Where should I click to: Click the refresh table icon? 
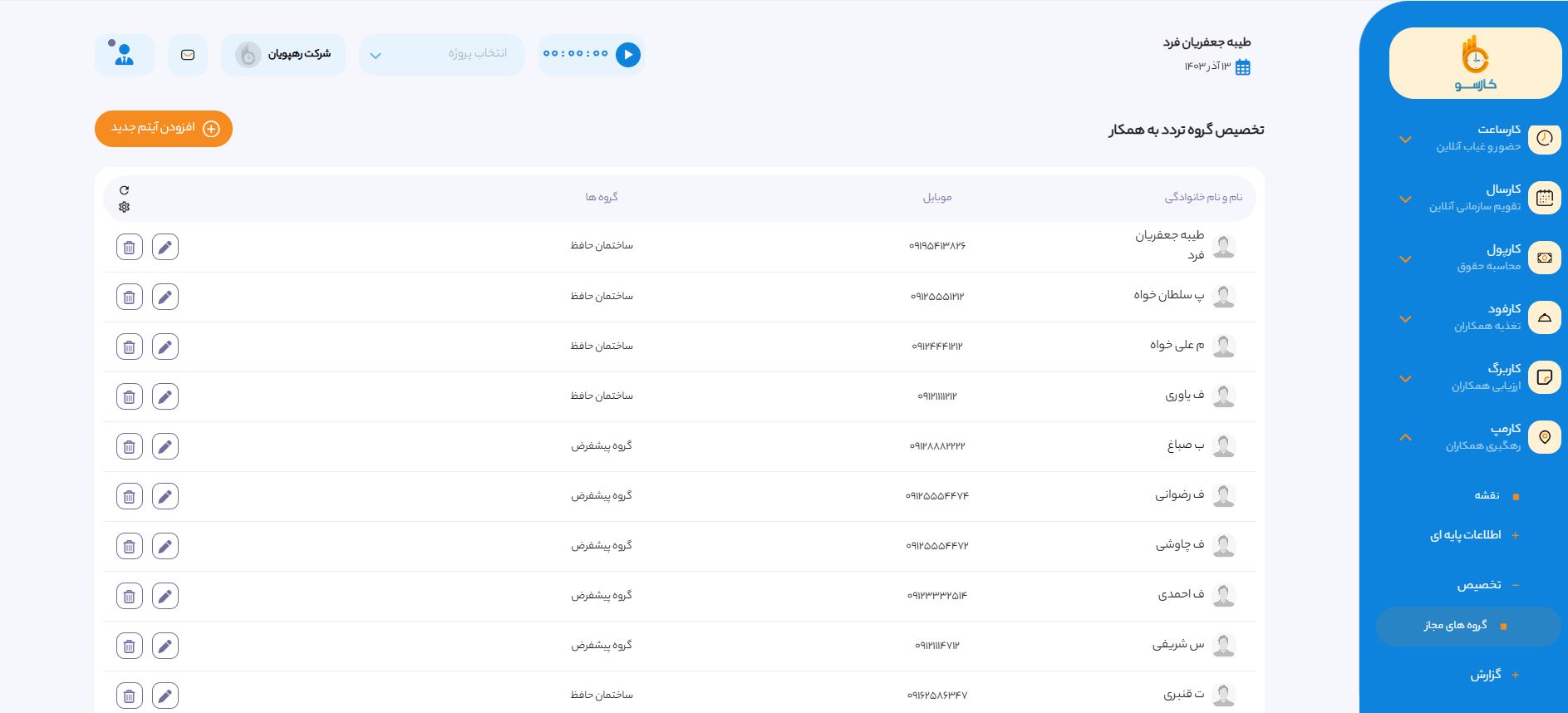coord(125,190)
